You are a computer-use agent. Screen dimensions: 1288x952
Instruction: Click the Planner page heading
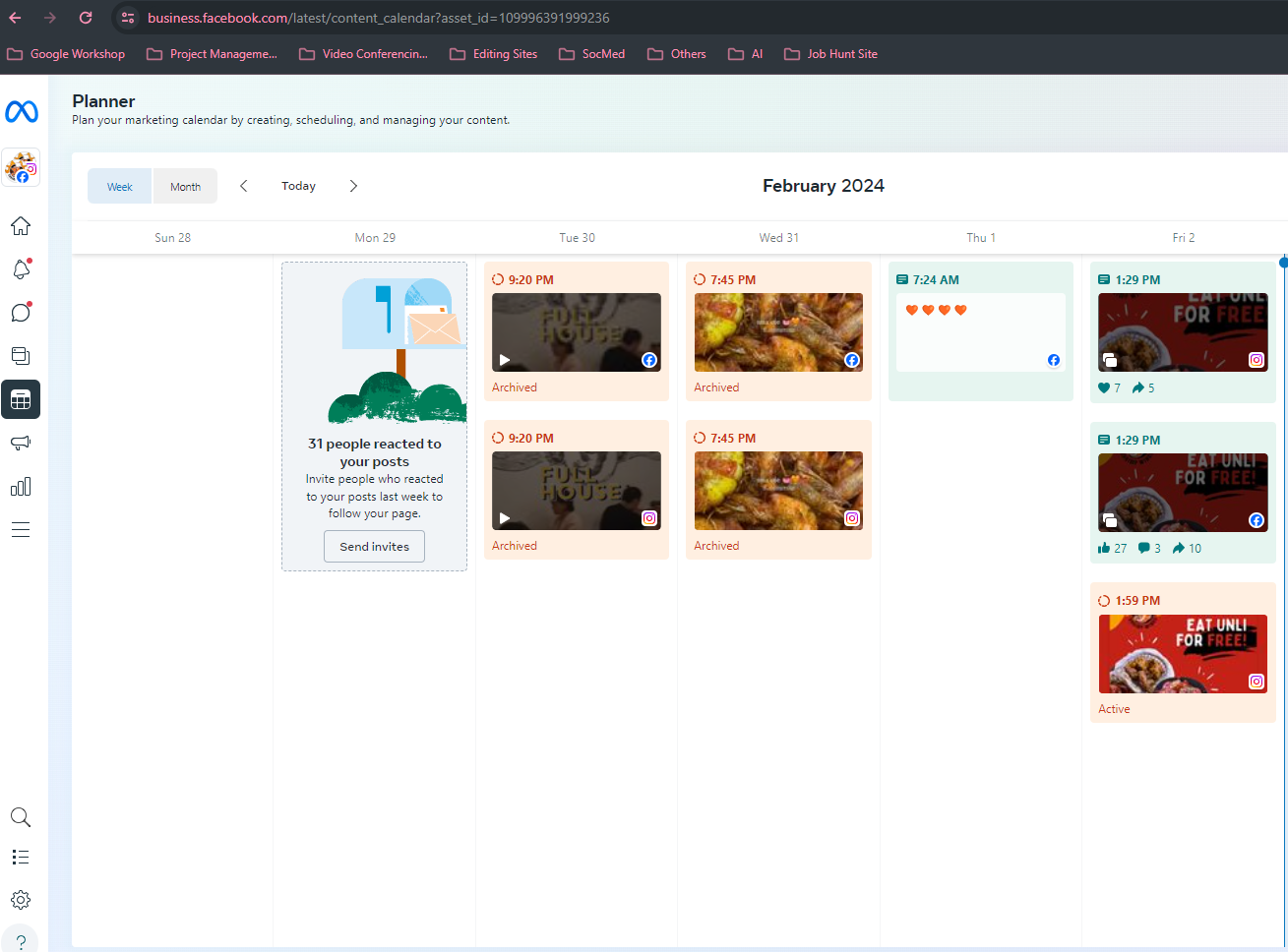[x=103, y=101]
